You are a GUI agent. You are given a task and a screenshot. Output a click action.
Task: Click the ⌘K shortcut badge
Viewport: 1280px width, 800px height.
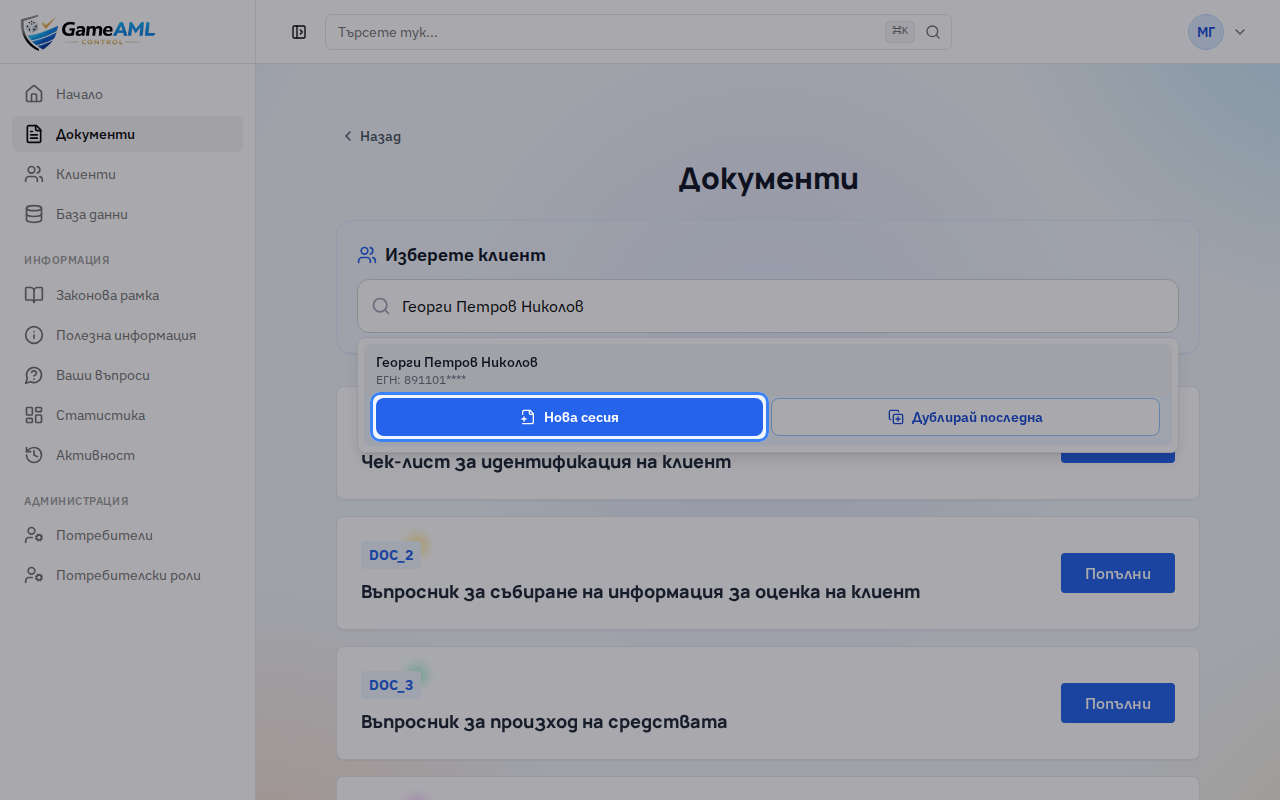(x=900, y=32)
